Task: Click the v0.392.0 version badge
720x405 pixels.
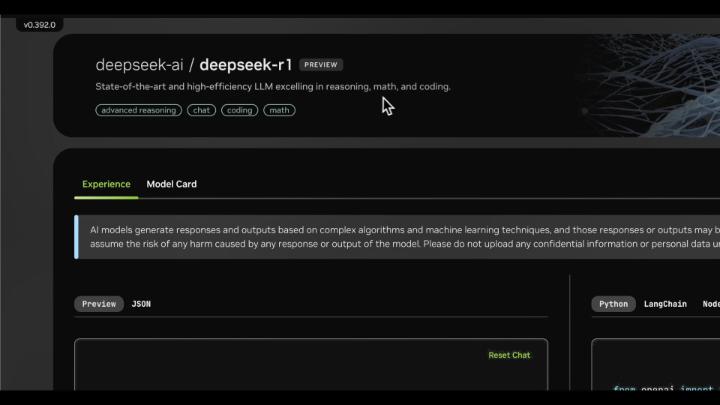Action: tap(40, 24)
